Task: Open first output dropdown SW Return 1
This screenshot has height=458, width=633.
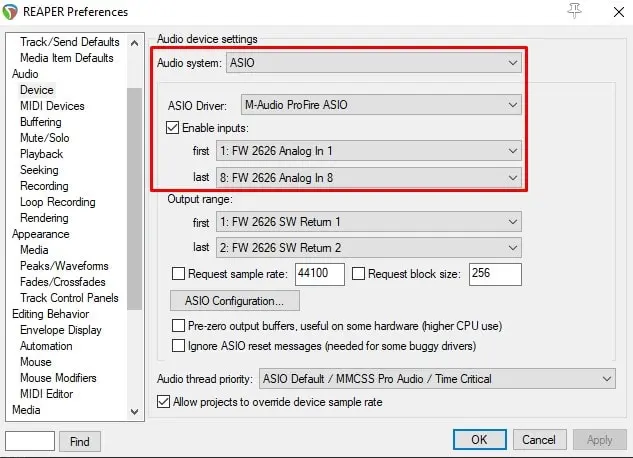Action: [369, 222]
